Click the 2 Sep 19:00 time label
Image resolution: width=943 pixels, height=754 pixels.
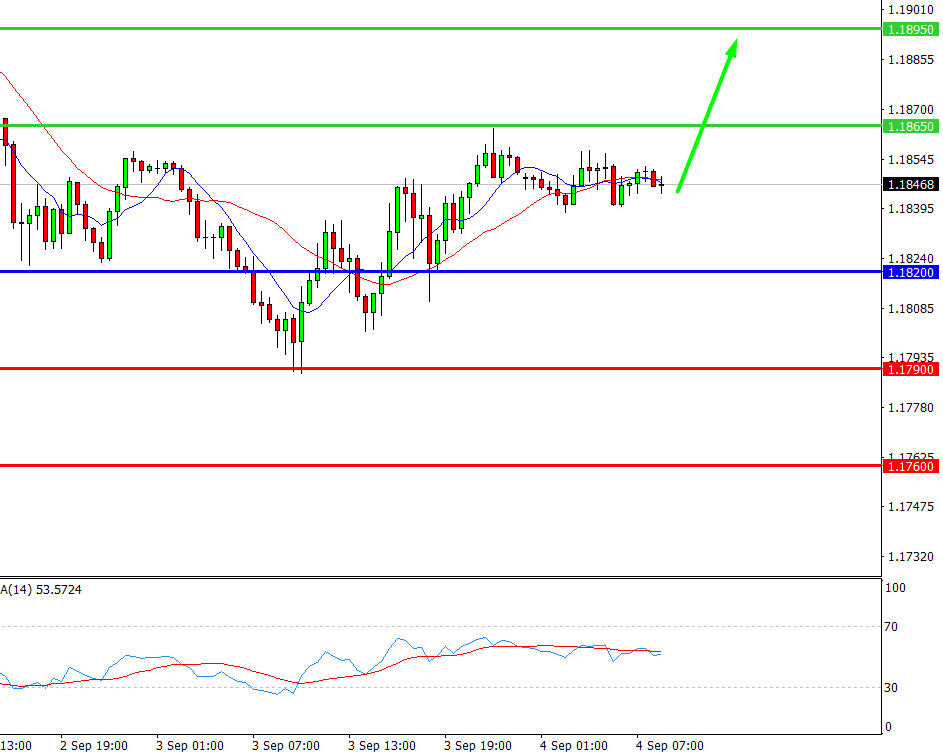[x=94, y=746]
